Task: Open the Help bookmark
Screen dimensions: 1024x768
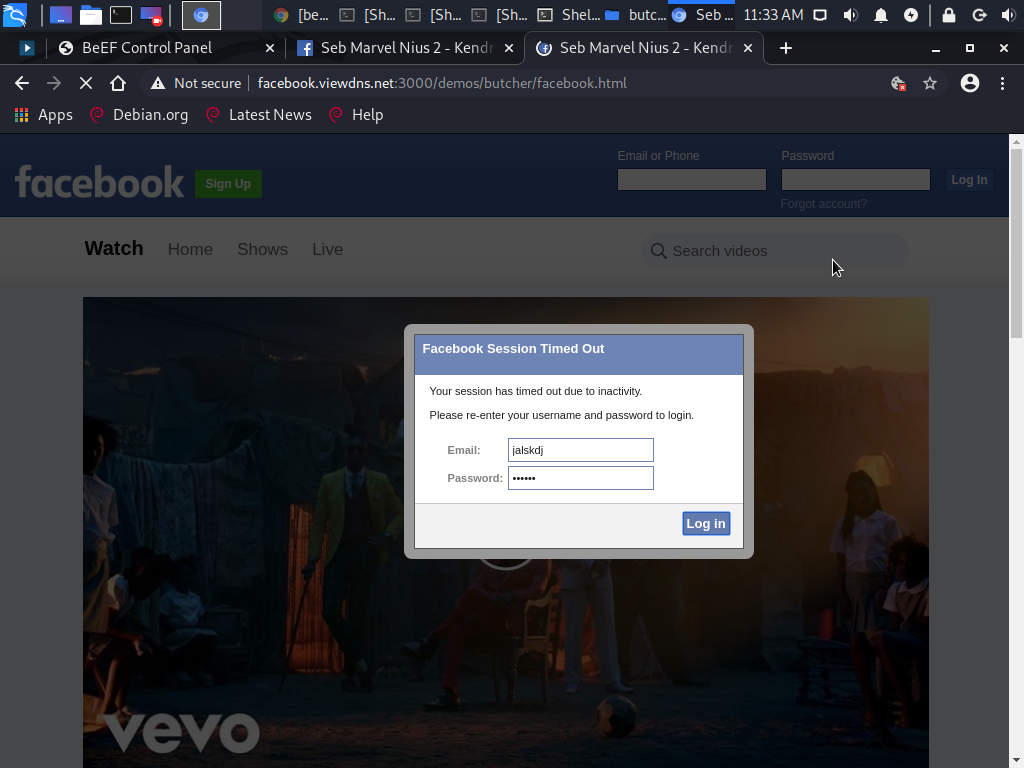Action: pyautogui.click(x=356, y=115)
